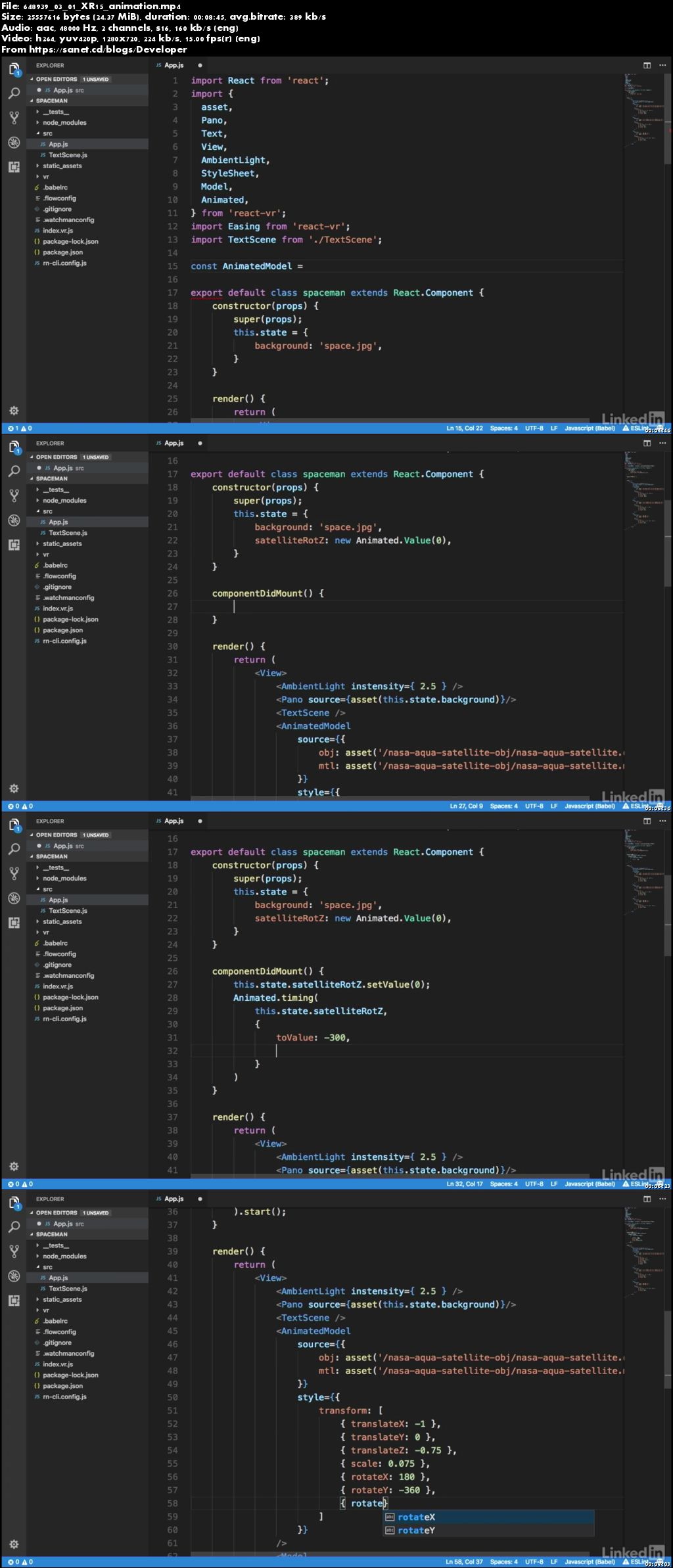
Task: Choose rotateX from the autocomplete suggestions
Action: click(x=488, y=1517)
